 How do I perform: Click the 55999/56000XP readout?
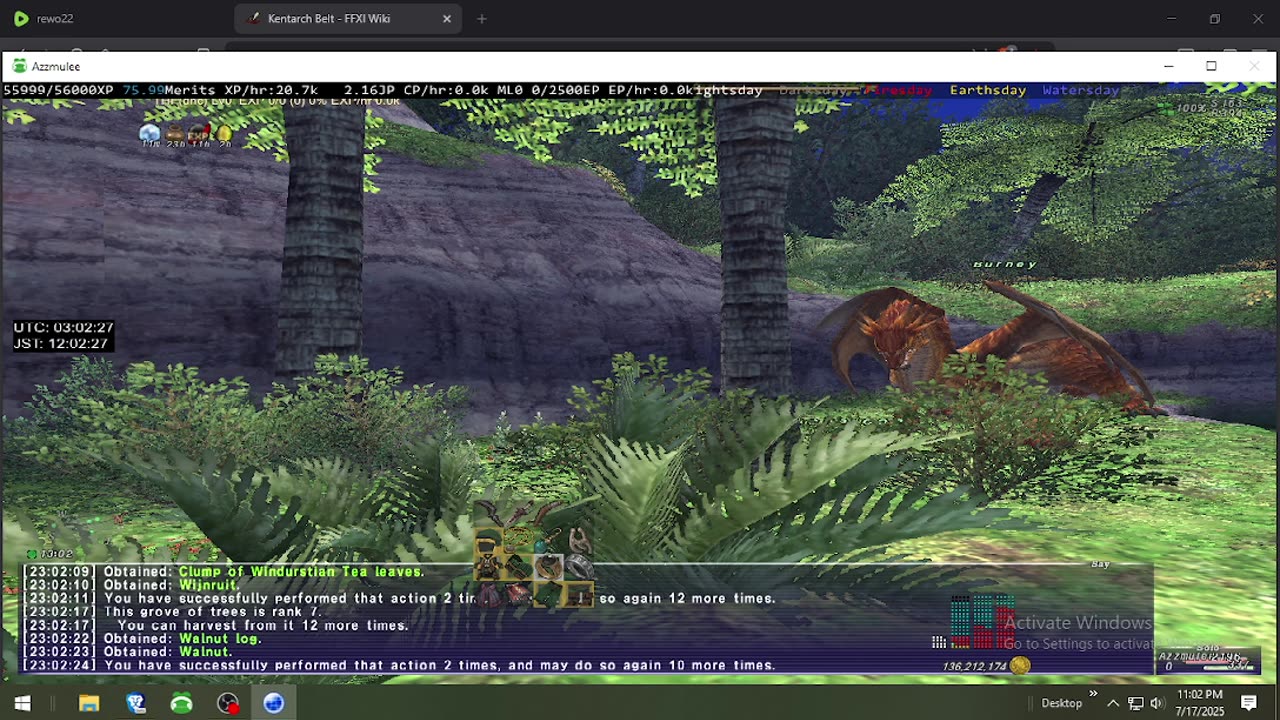point(58,90)
